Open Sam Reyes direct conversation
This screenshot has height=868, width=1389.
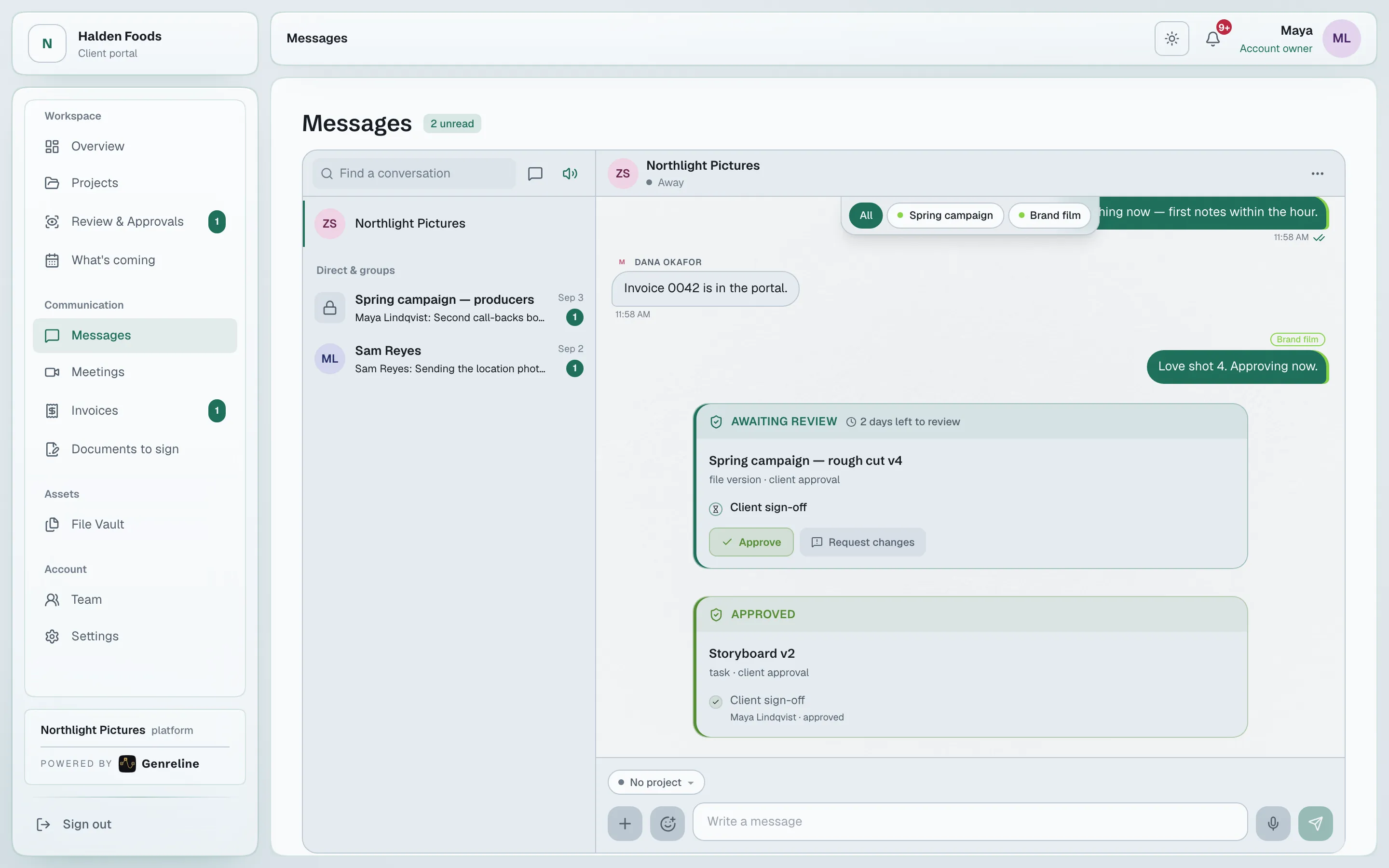(x=449, y=359)
